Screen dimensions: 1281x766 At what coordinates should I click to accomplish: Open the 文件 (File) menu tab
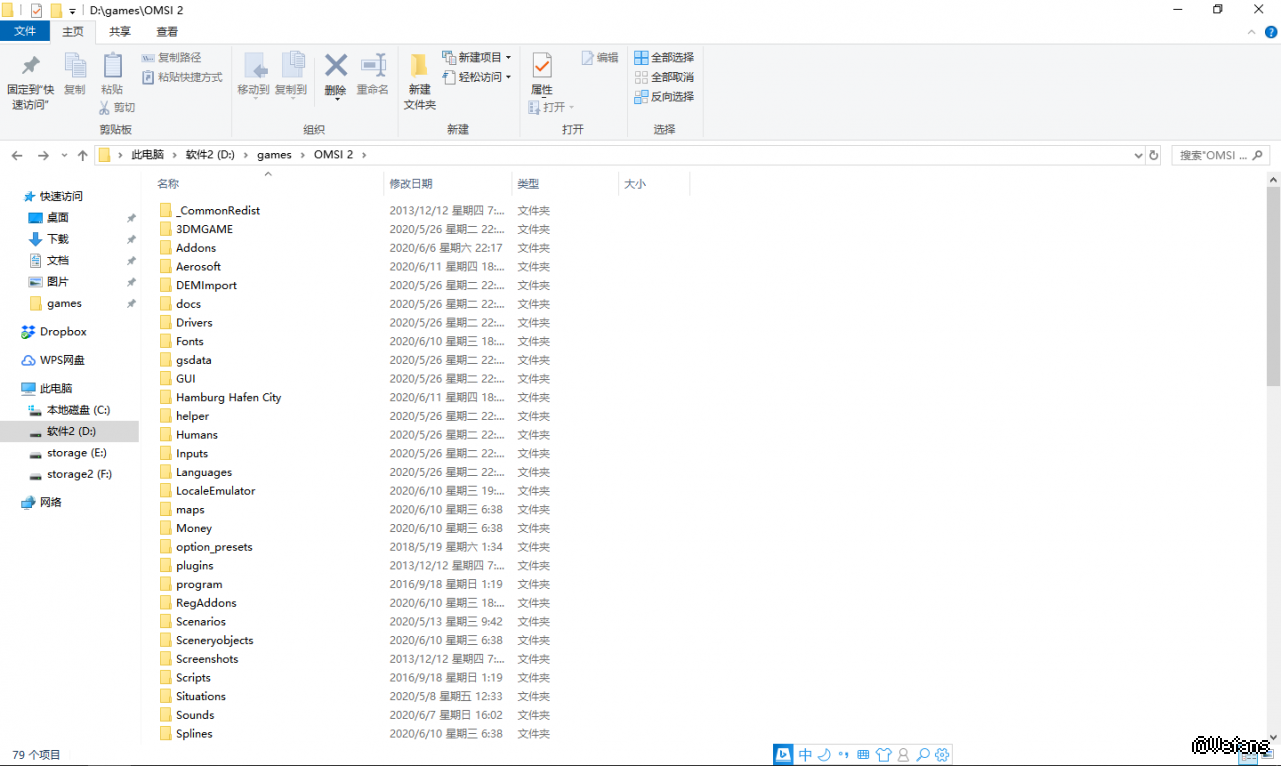point(25,32)
